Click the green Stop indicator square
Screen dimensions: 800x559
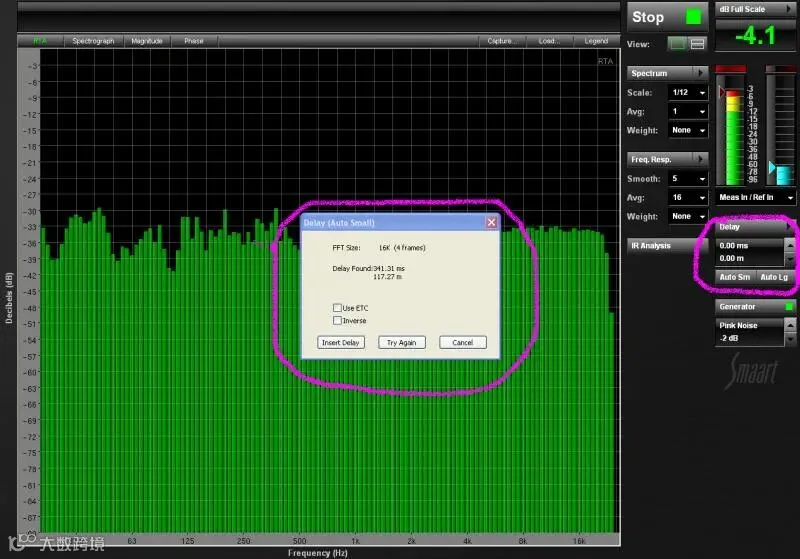pos(693,17)
